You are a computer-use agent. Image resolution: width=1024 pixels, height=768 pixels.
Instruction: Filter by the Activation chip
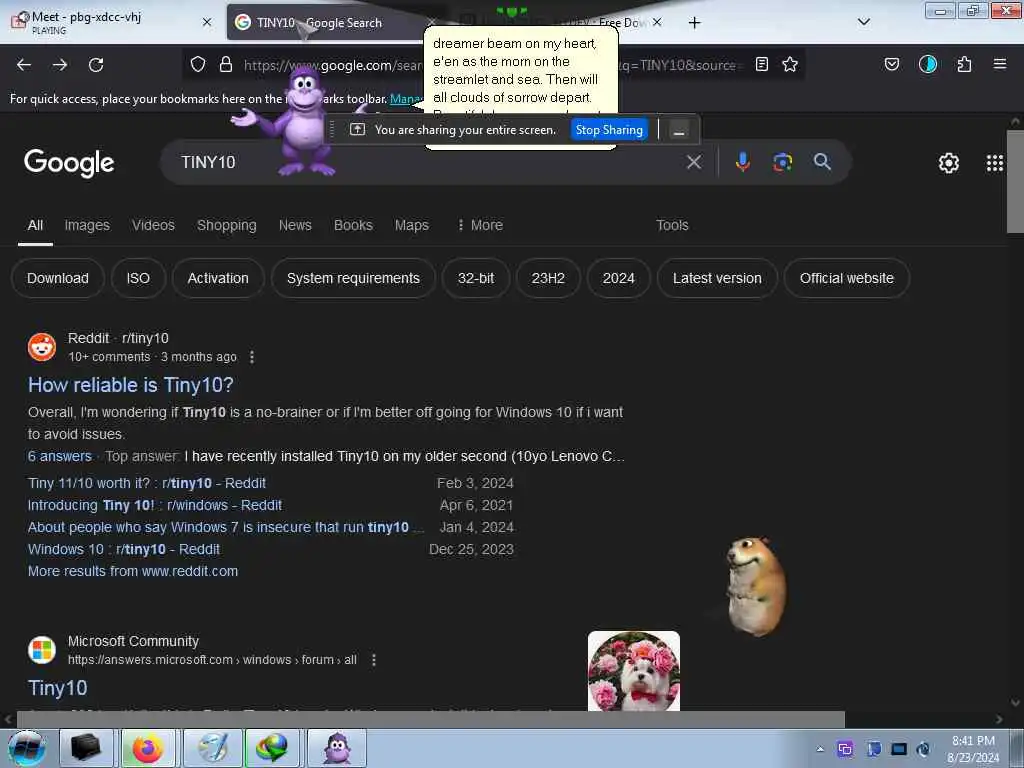tap(218, 278)
